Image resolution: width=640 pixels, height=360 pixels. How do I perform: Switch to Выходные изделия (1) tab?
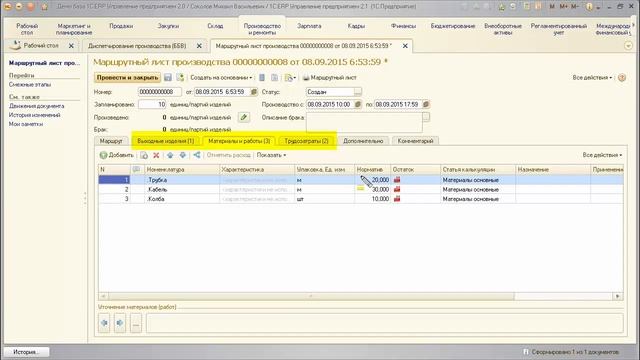(166, 141)
